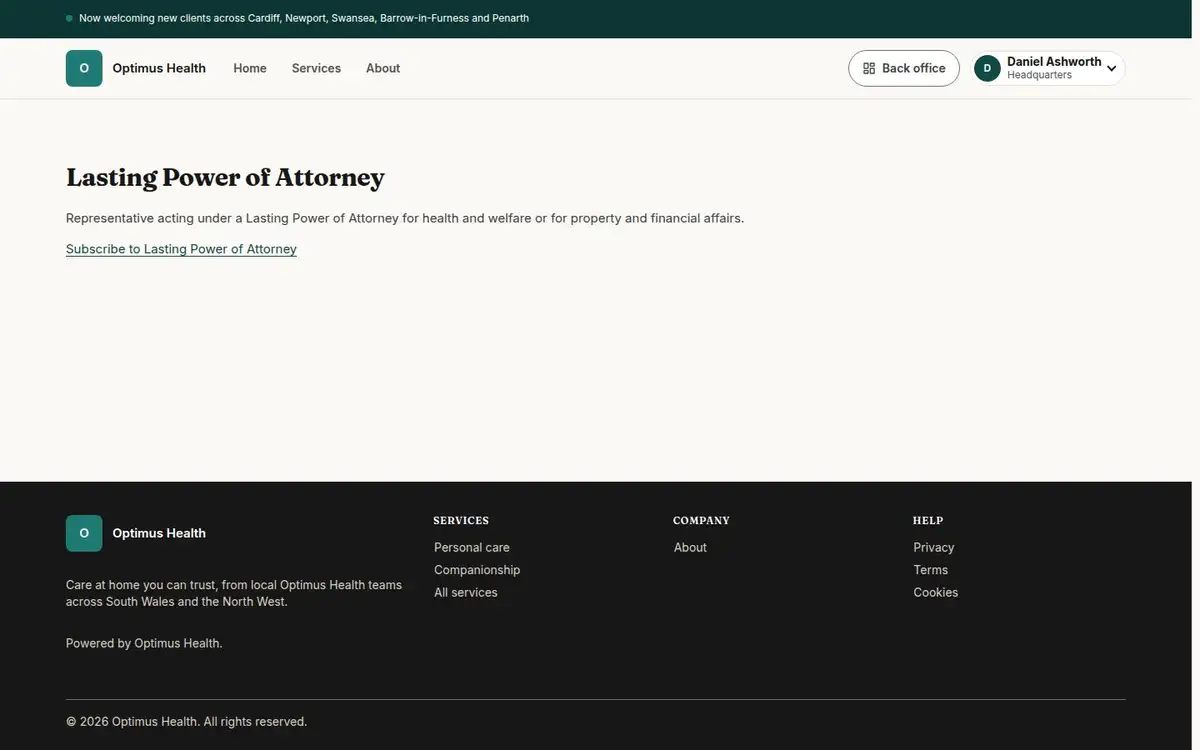Open the Terms footer link
This screenshot has width=1200, height=750.
coord(931,570)
